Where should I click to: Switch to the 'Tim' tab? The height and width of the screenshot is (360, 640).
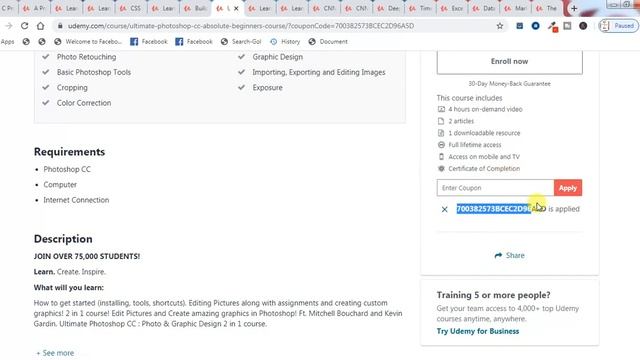click(421, 8)
